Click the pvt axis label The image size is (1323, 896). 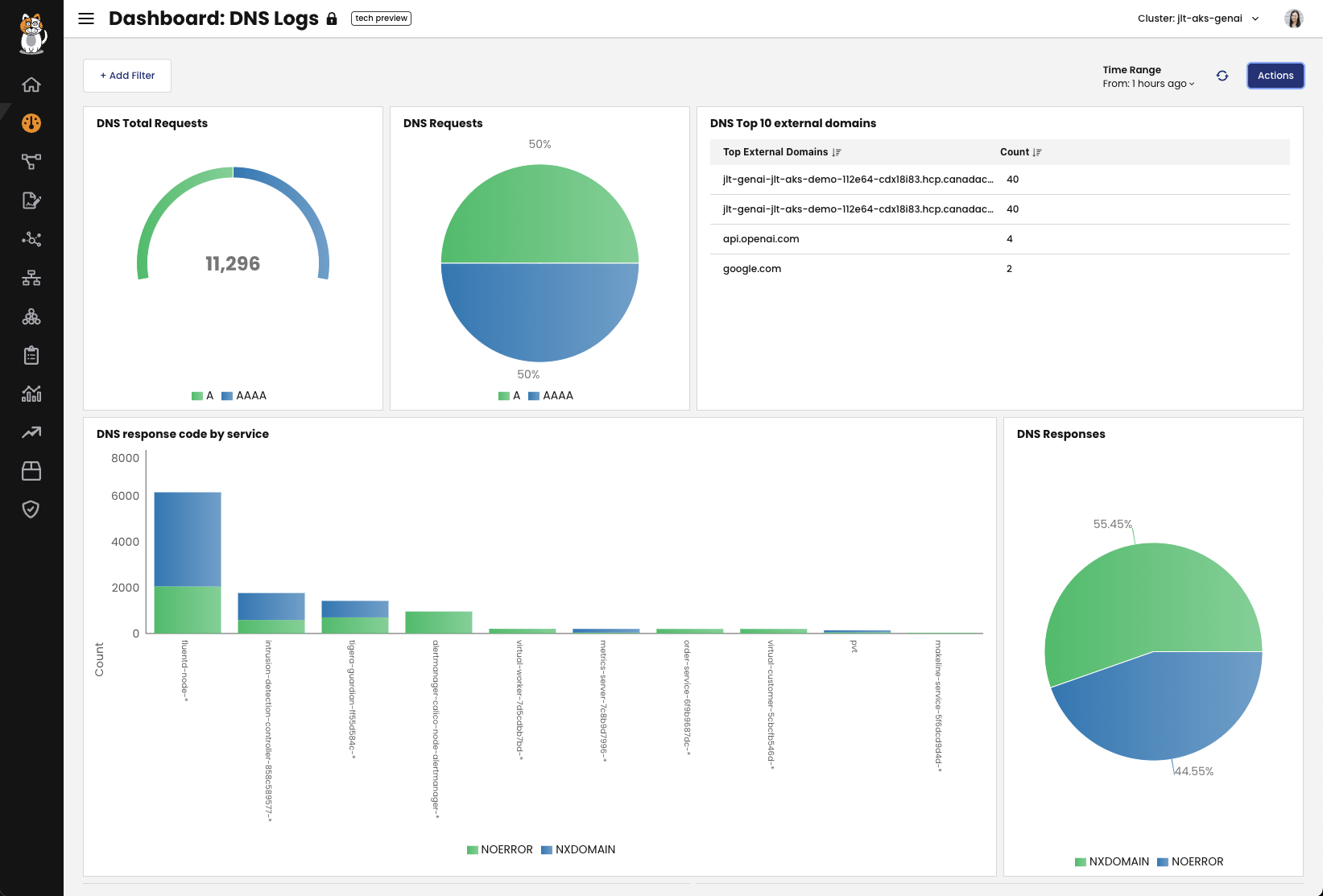(854, 646)
